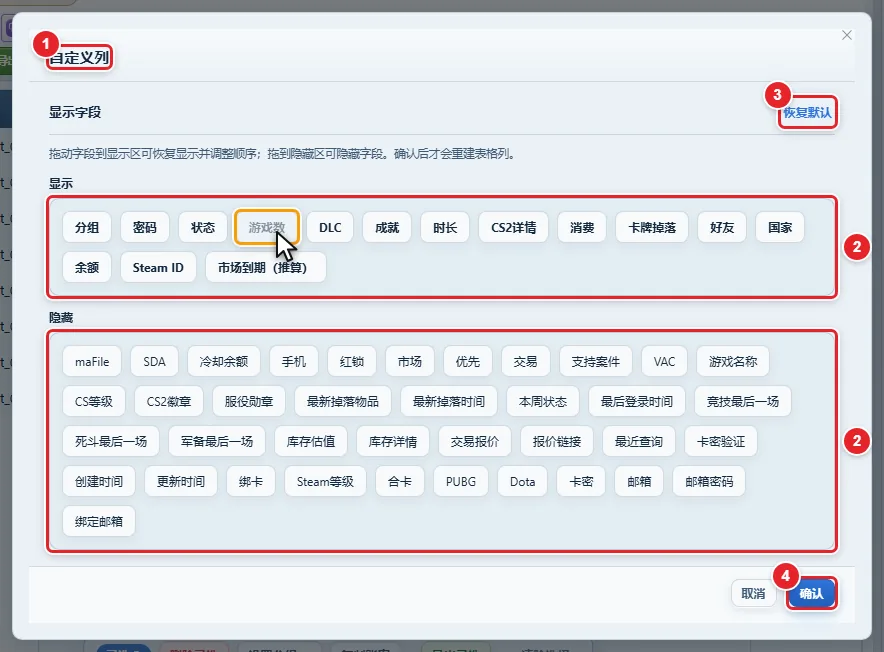Click the hidden 卡密验证 chip

[x=721, y=442]
